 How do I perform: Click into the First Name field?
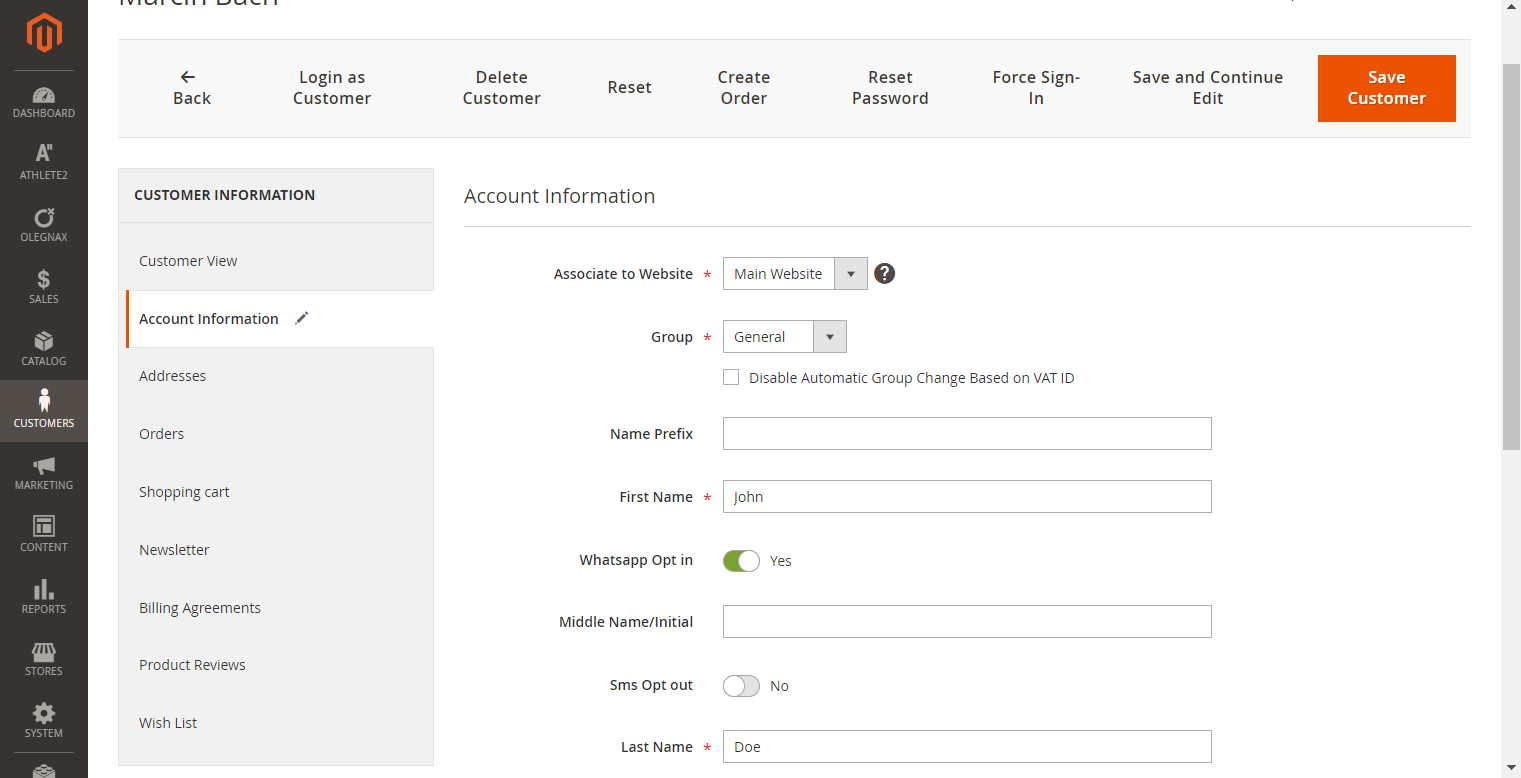966,497
